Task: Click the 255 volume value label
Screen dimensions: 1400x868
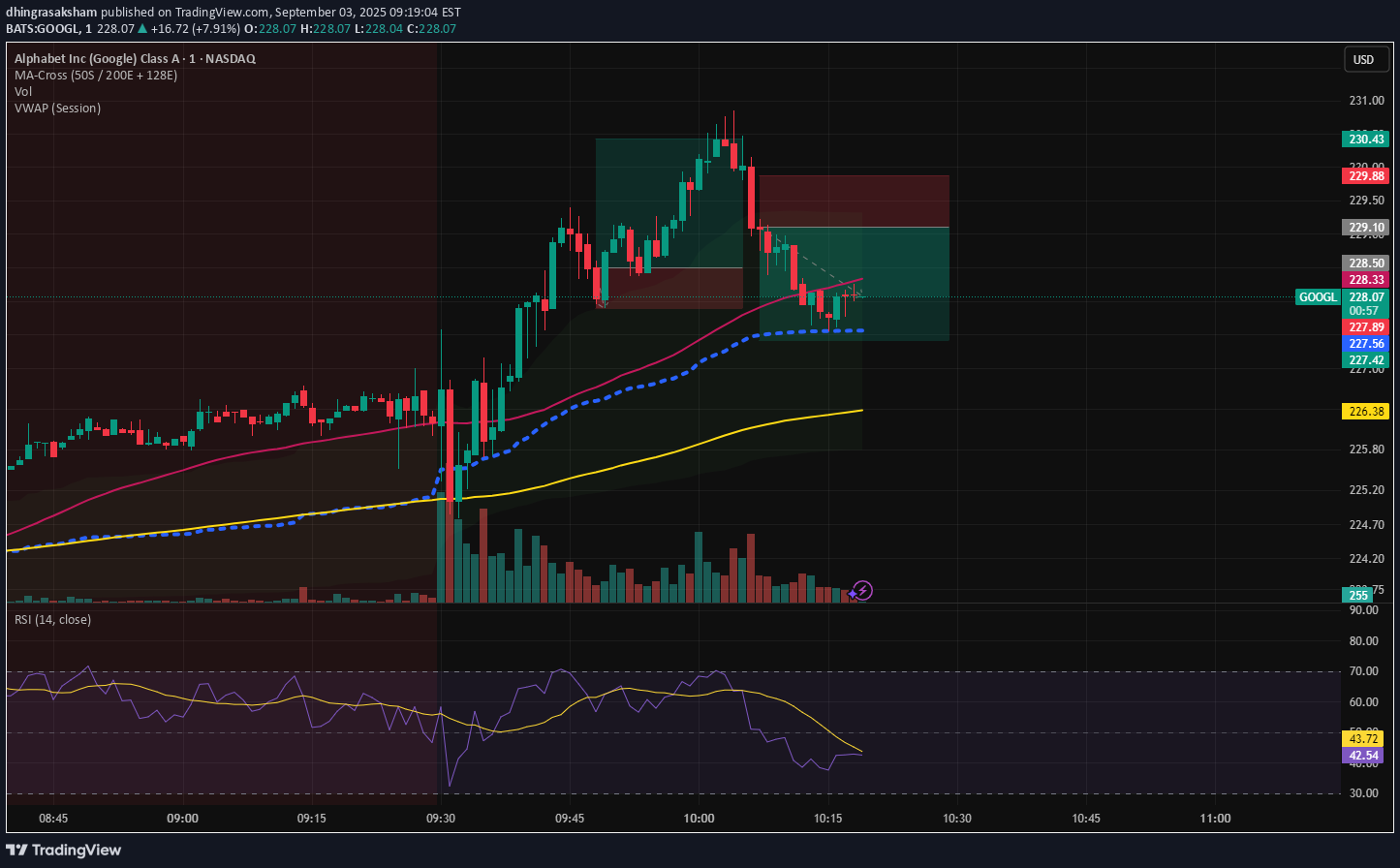Action: 1356,595
